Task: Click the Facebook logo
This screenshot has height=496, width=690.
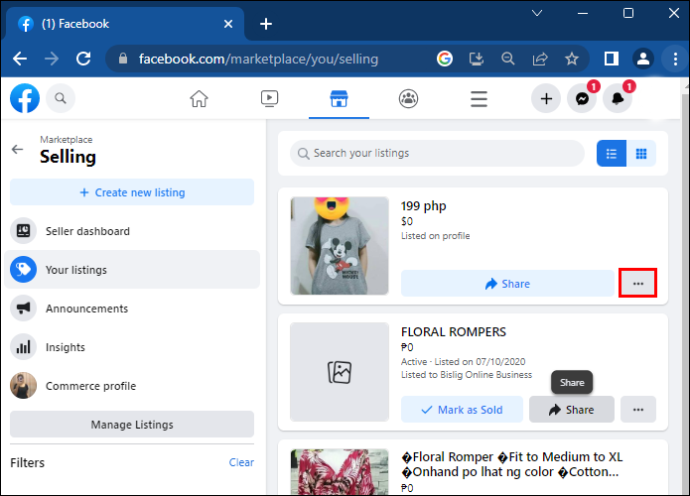Action: (25, 98)
